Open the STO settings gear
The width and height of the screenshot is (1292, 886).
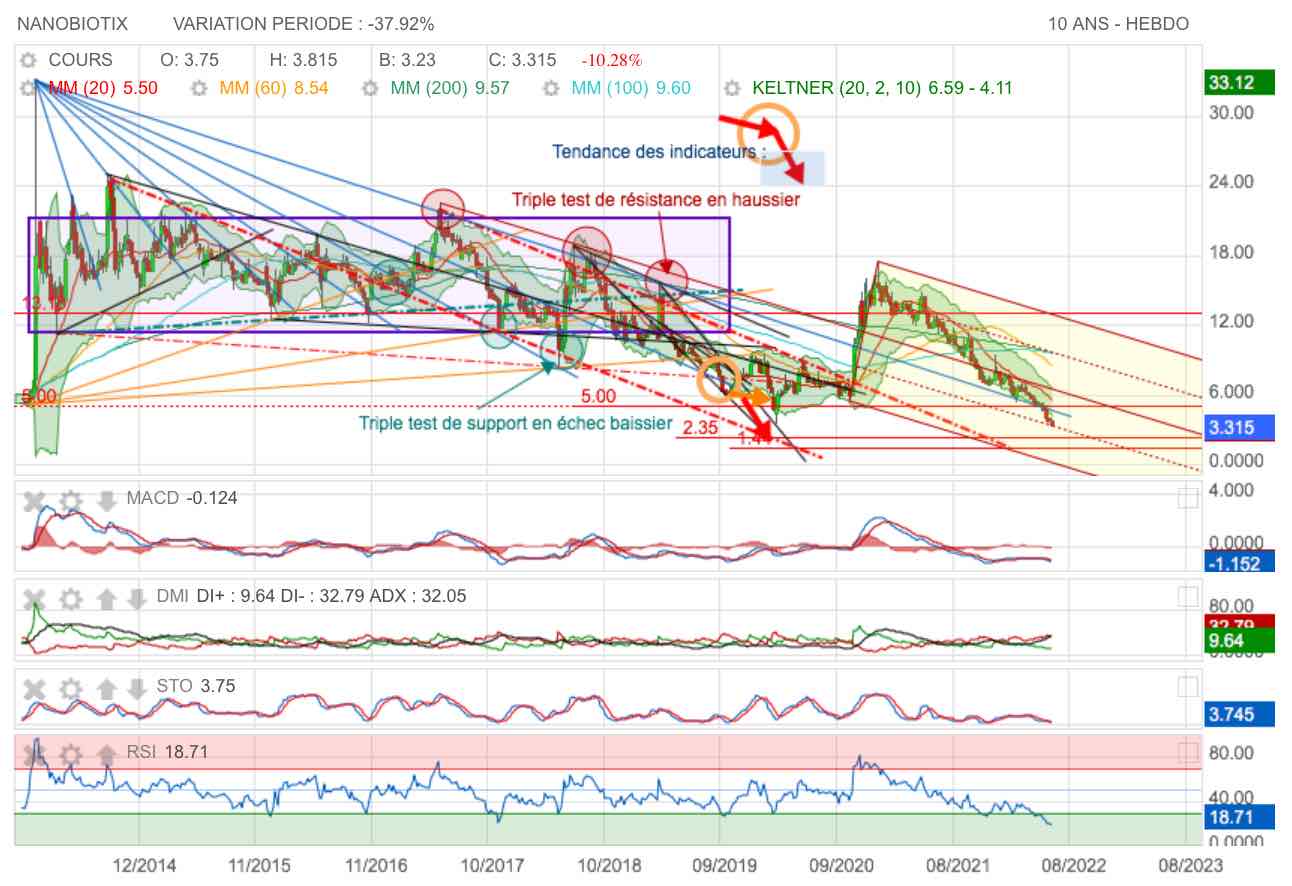click(70, 688)
